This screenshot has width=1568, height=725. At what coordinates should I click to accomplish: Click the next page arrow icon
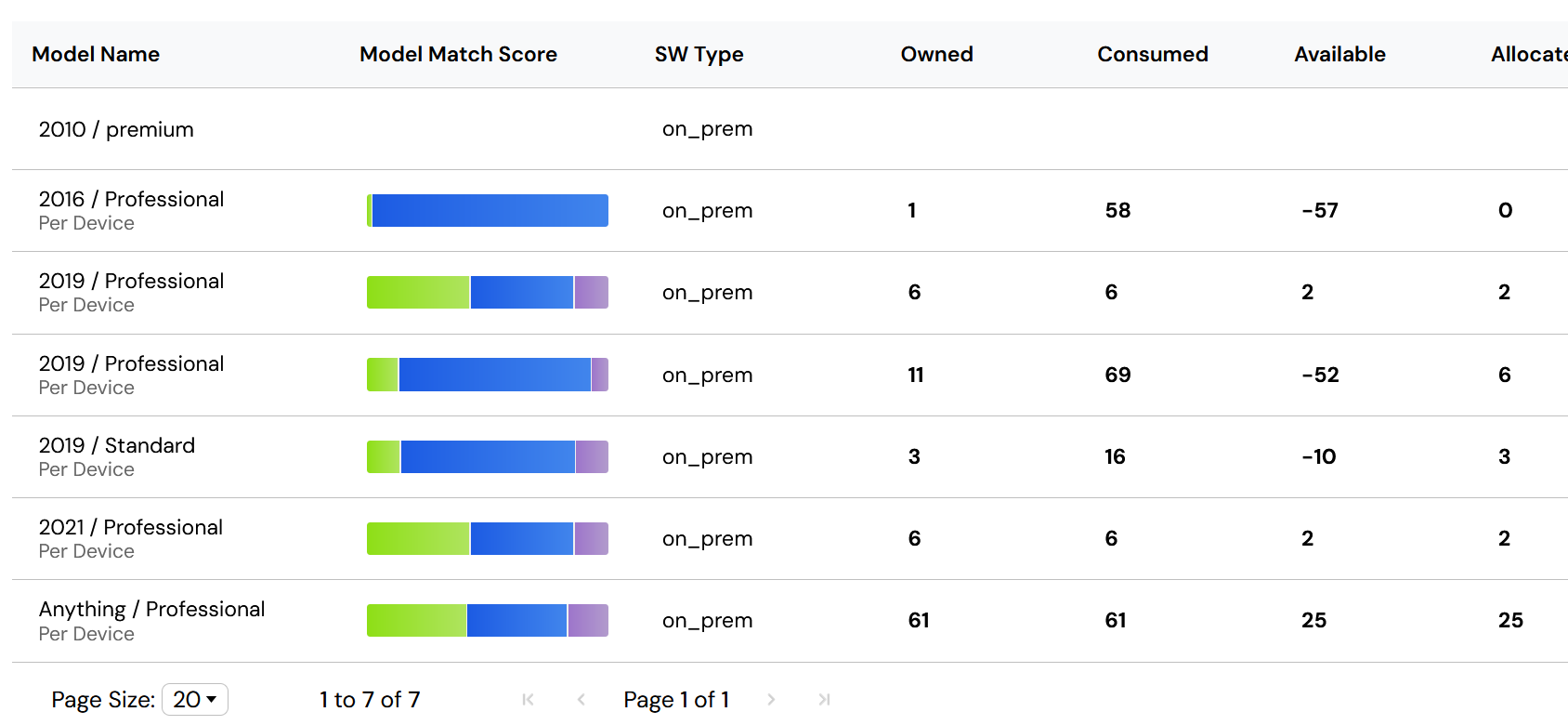pos(771,700)
